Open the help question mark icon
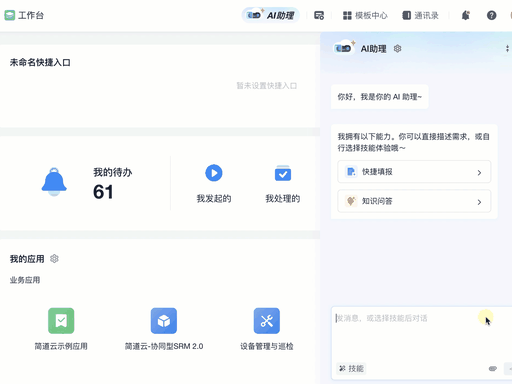Screen dimensions: 512x384 click(x=491, y=15)
